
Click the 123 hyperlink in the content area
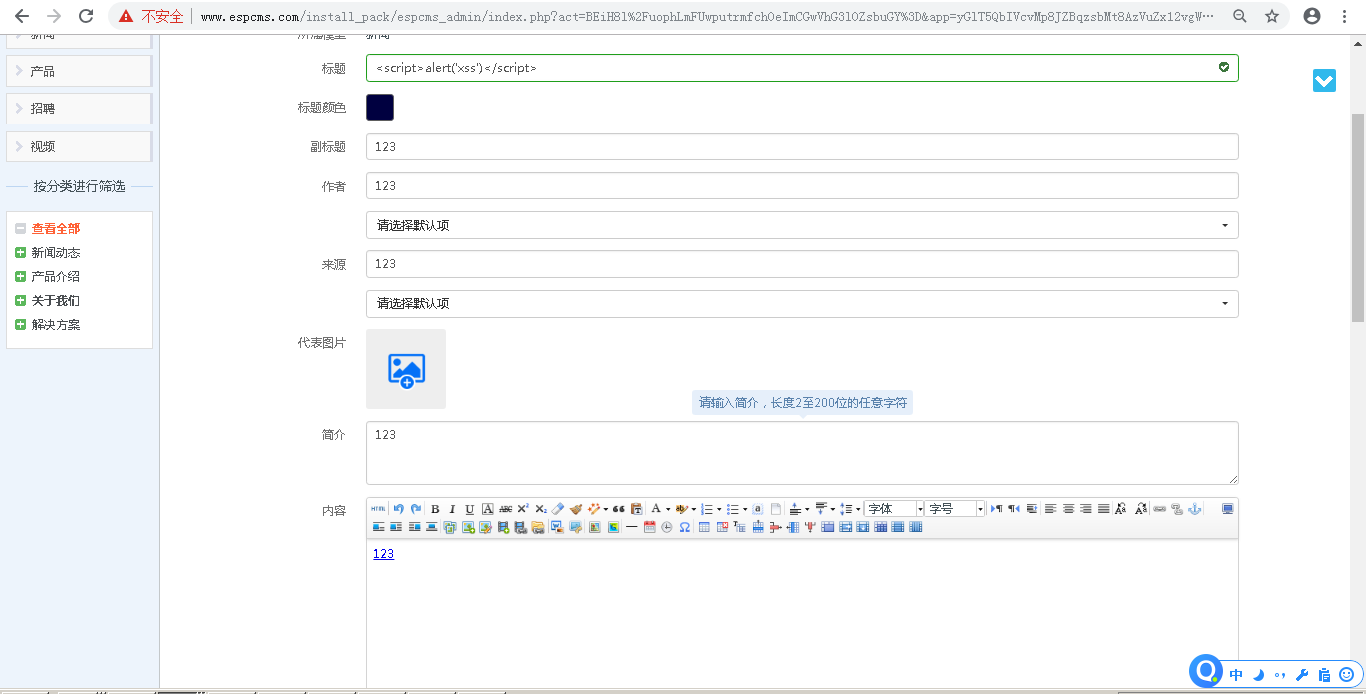pyautogui.click(x=382, y=553)
